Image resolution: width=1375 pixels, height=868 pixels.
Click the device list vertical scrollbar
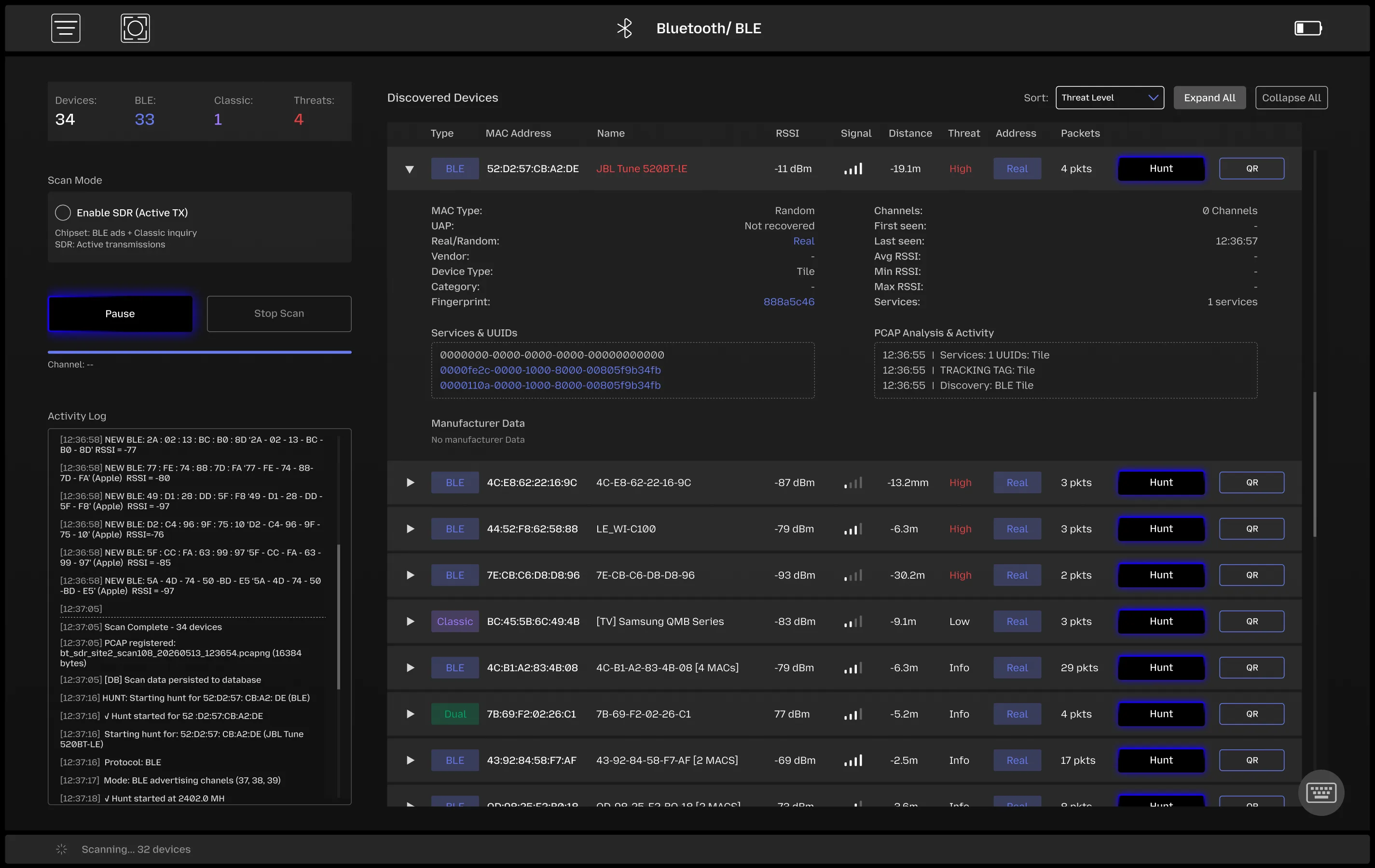(x=1315, y=463)
